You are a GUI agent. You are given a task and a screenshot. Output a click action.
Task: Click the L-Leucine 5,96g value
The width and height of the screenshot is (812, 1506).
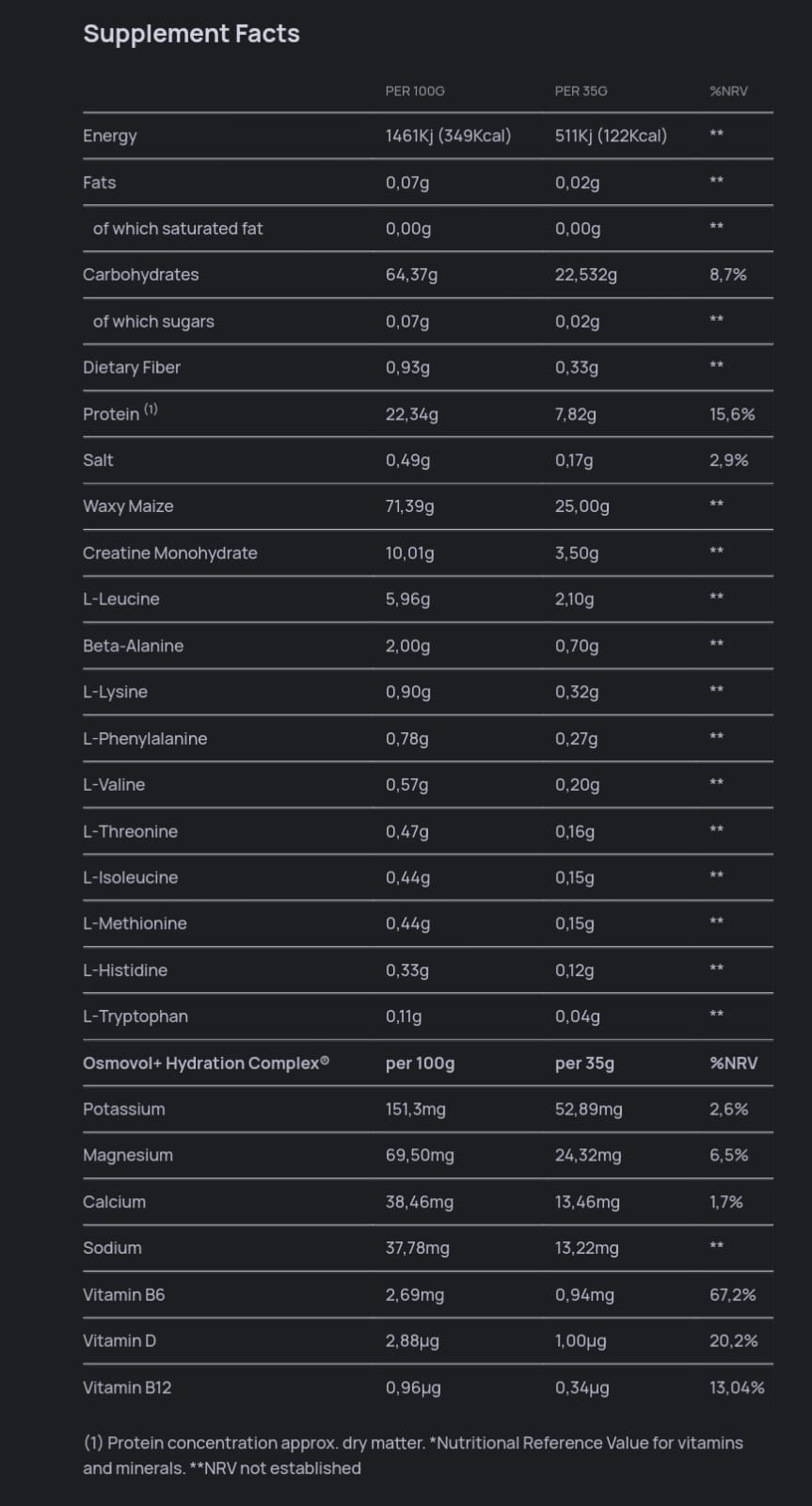tap(407, 600)
